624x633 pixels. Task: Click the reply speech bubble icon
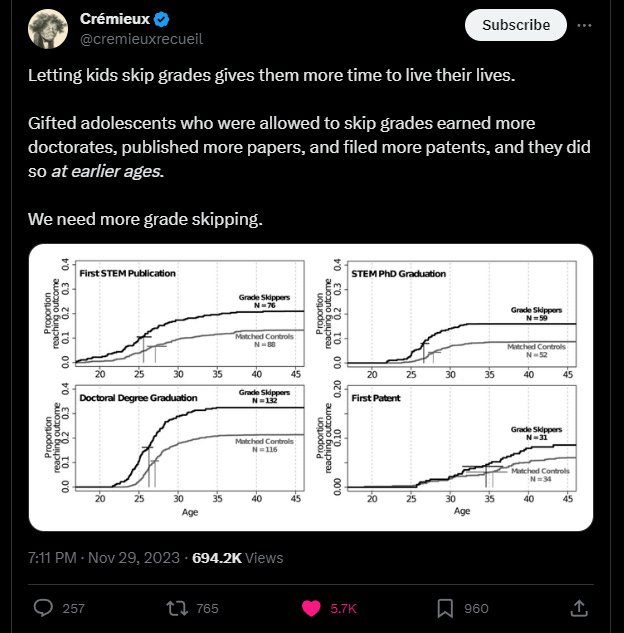pyautogui.click(x=43, y=608)
